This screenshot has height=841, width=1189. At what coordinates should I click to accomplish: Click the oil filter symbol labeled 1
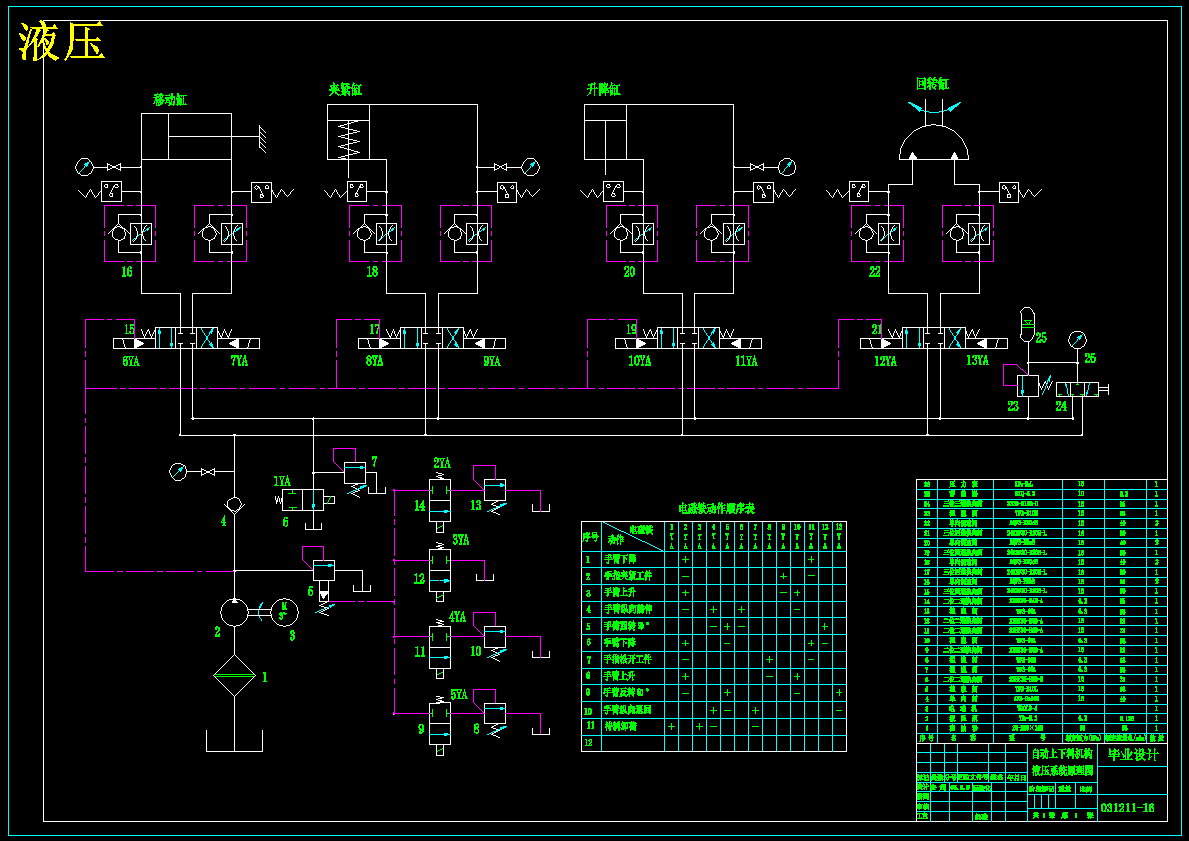[x=234, y=676]
